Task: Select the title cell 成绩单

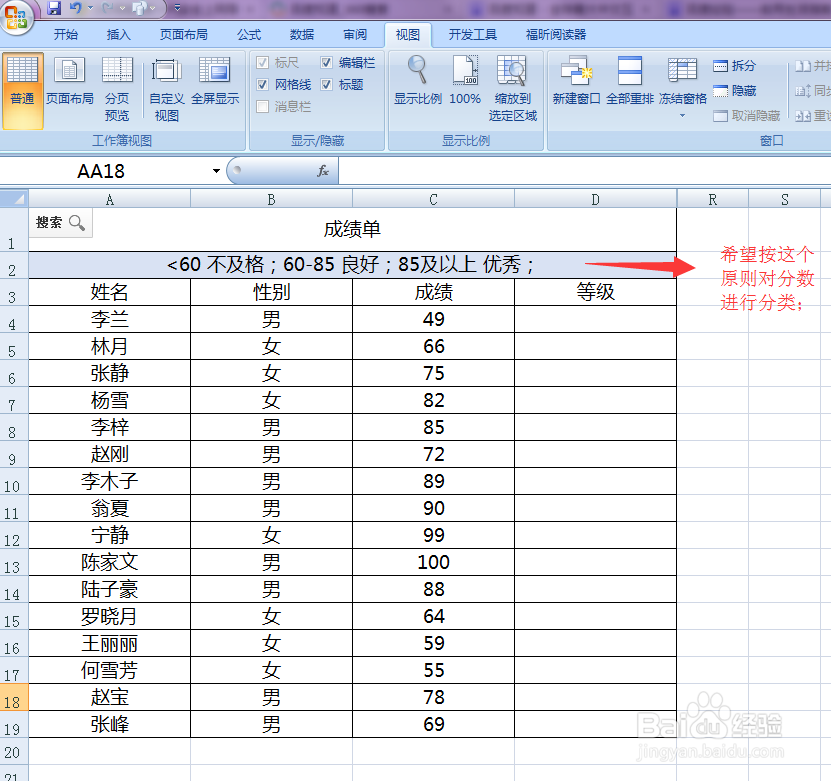Action: pos(352,229)
